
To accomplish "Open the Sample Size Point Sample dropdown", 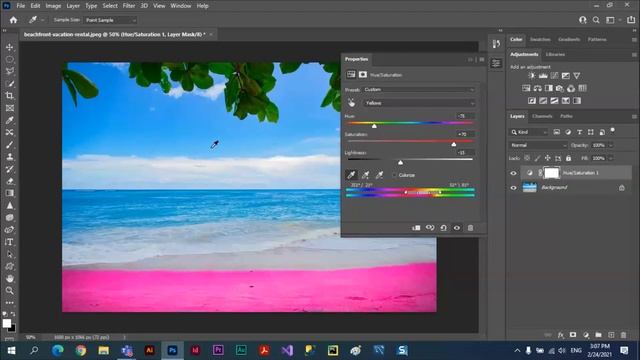I will click(x=110, y=20).
